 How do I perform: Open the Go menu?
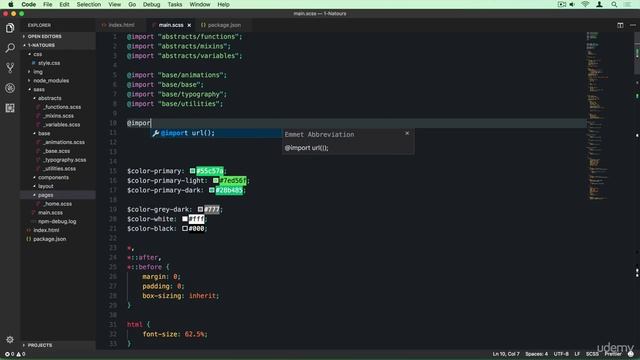click(x=132, y=4)
